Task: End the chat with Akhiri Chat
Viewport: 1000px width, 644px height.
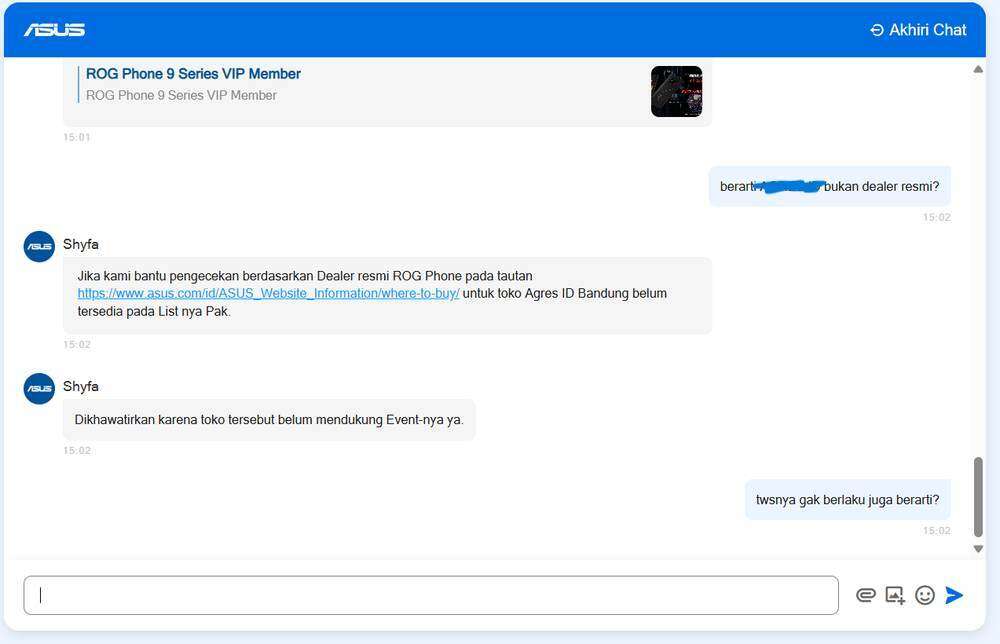Action: (x=918, y=30)
